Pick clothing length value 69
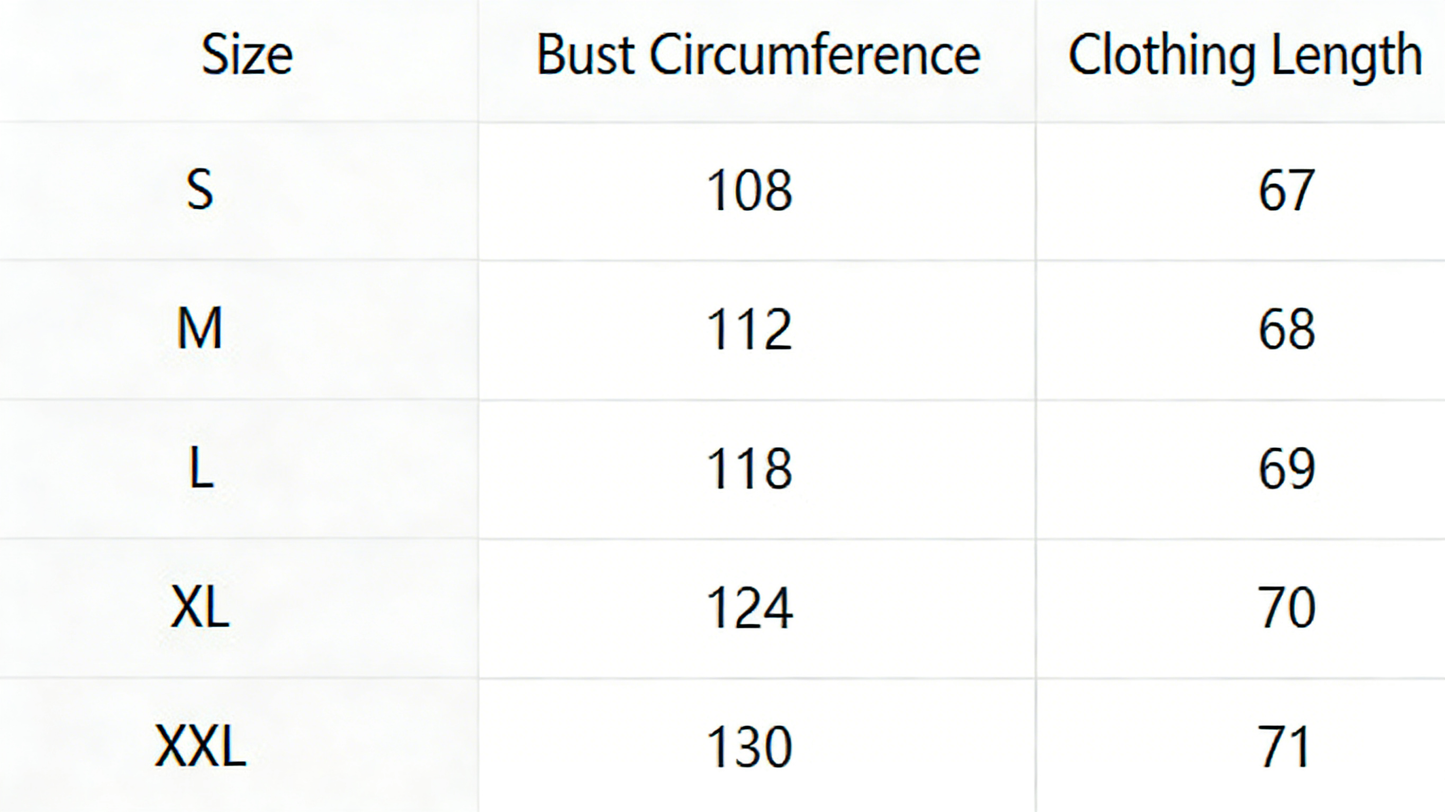 1286,468
